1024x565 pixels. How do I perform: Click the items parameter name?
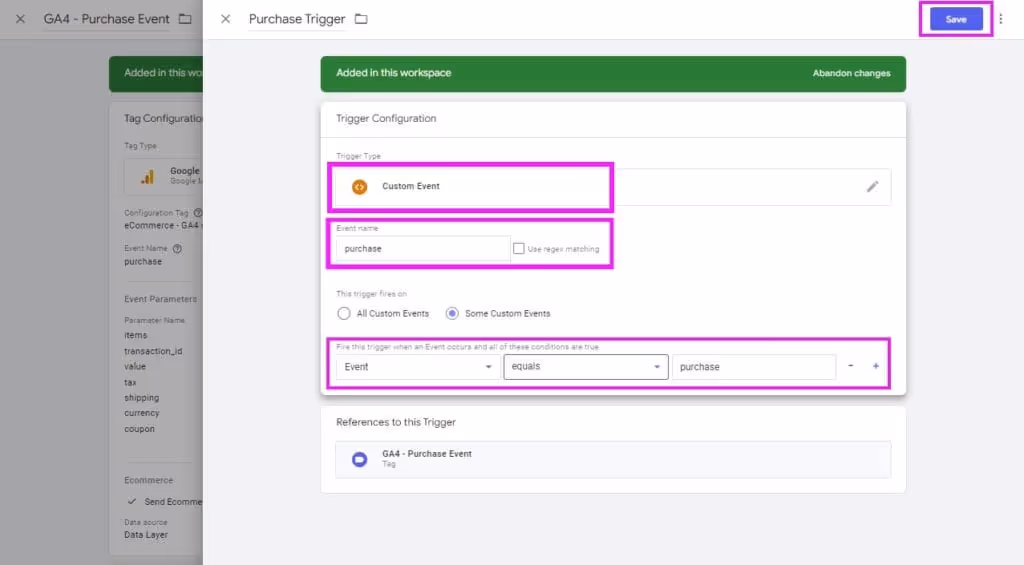135,335
